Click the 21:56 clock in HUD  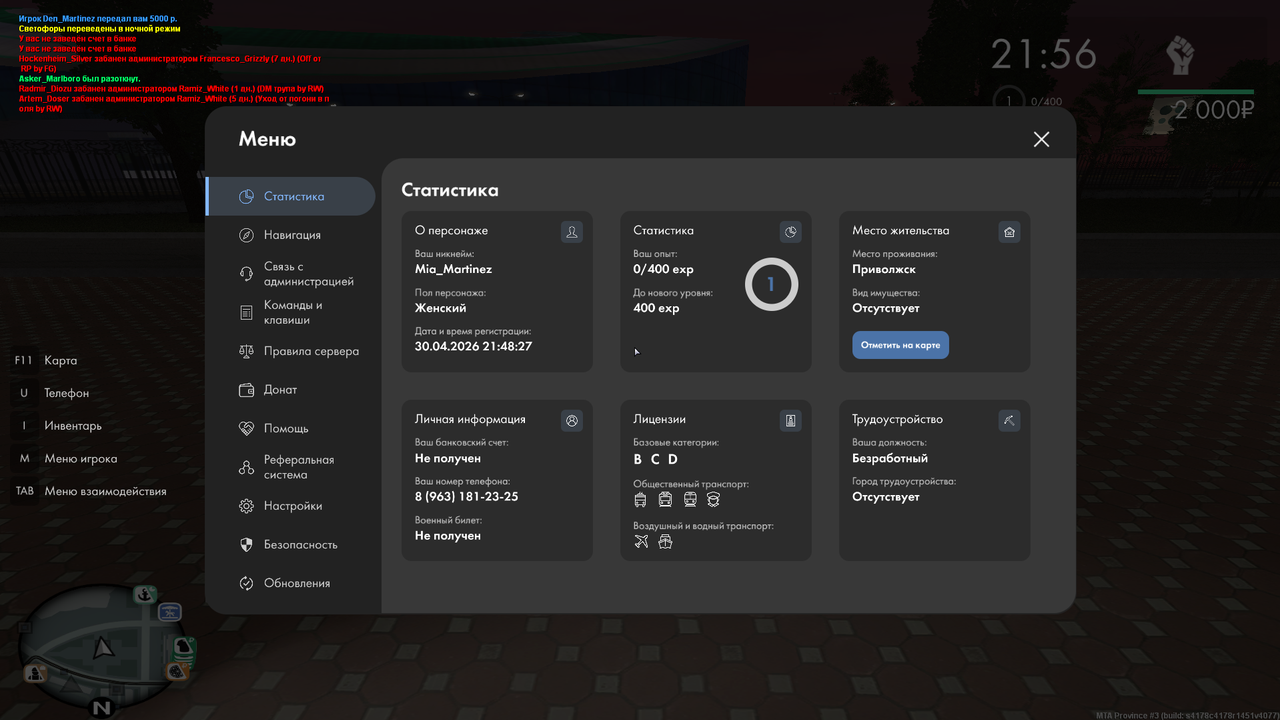click(x=1043, y=55)
